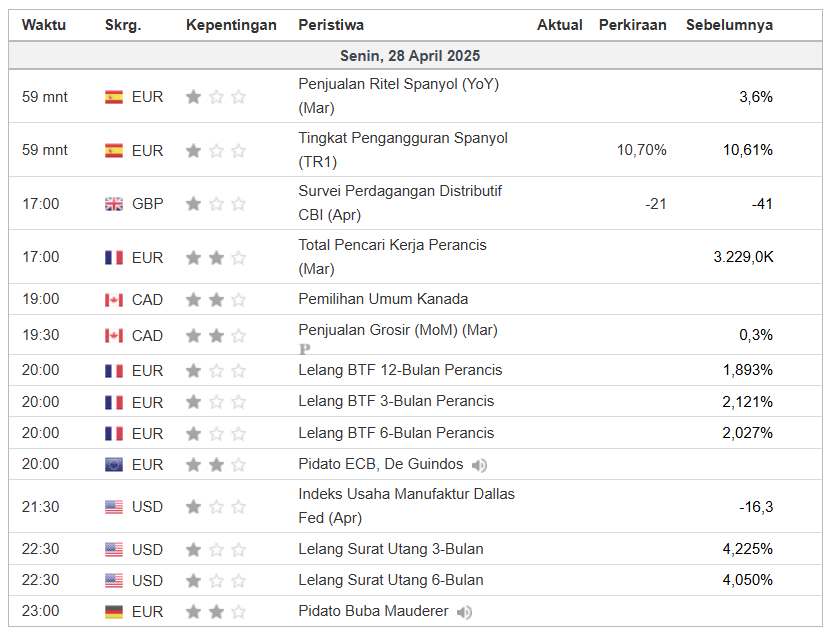Click previous value 0,3%
The height and width of the screenshot is (635, 834).
click(x=756, y=335)
